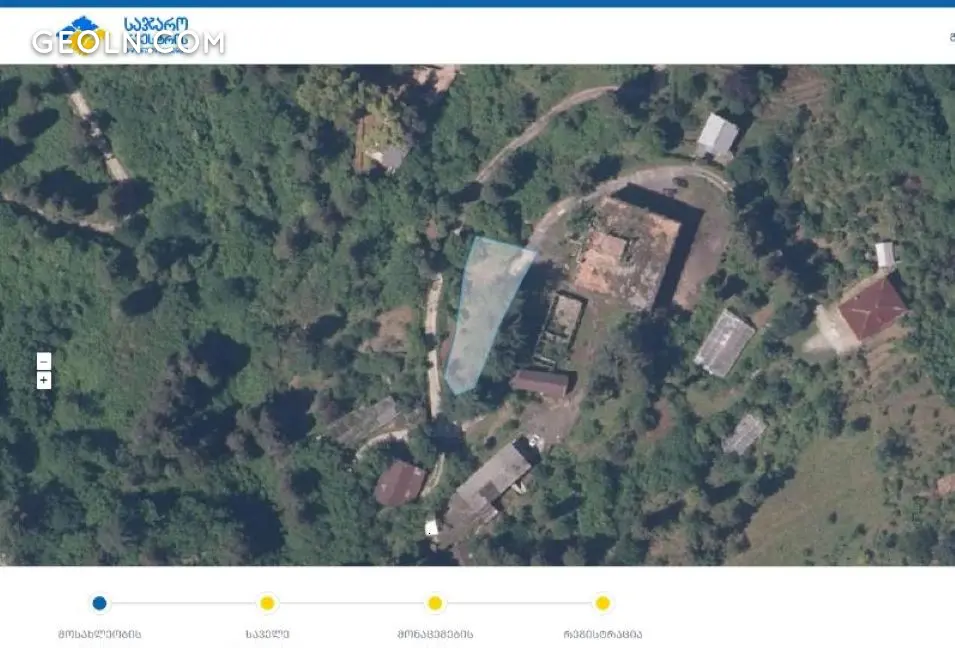Open the მონაცემების step label
Image resolution: width=955 pixels, height=648 pixels.
435,633
